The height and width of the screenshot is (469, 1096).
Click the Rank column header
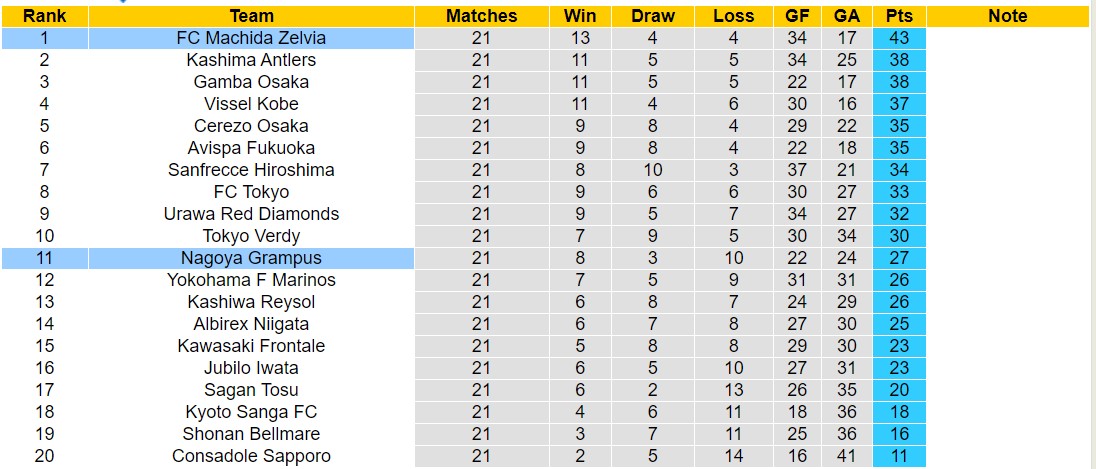pos(44,16)
